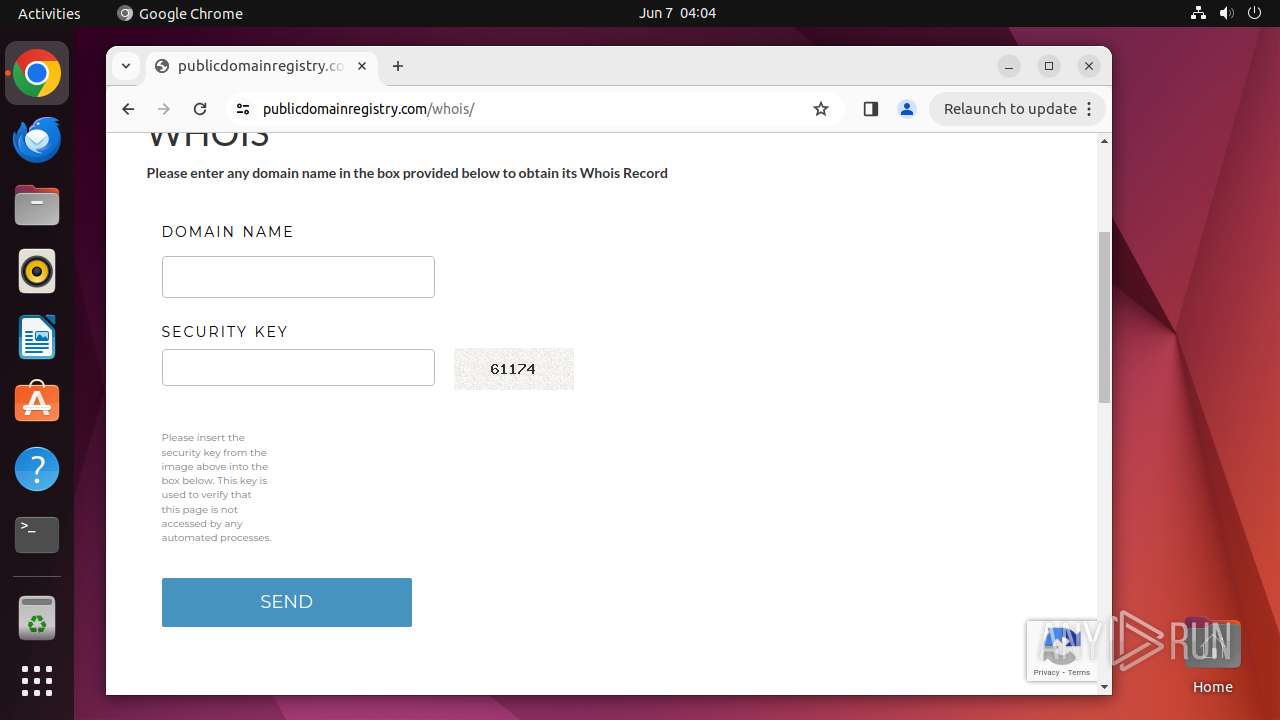Click the page vertical scrollbar thumb
The width and height of the screenshot is (1280, 720).
pyautogui.click(x=1104, y=317)
